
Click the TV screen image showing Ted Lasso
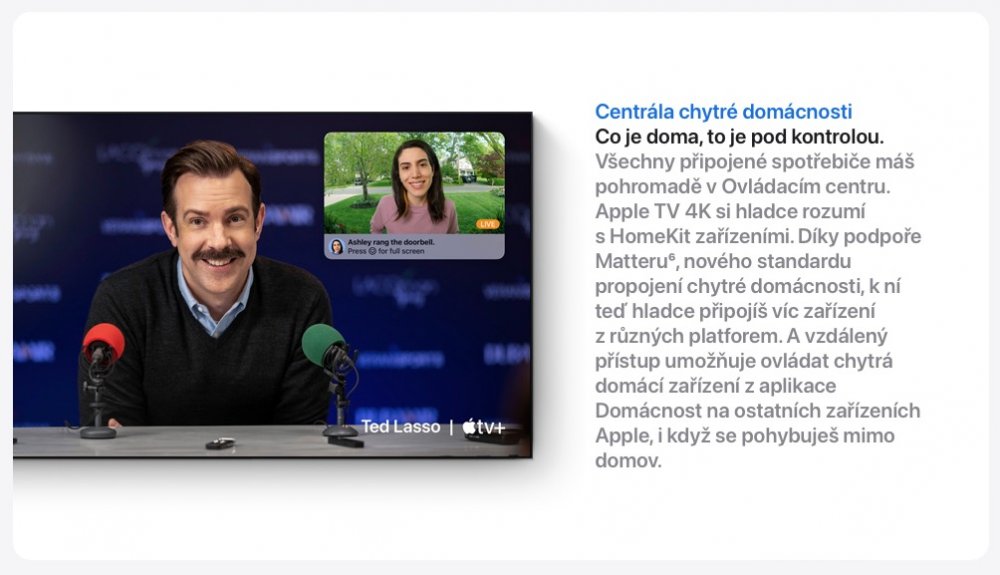pos(272,285)
